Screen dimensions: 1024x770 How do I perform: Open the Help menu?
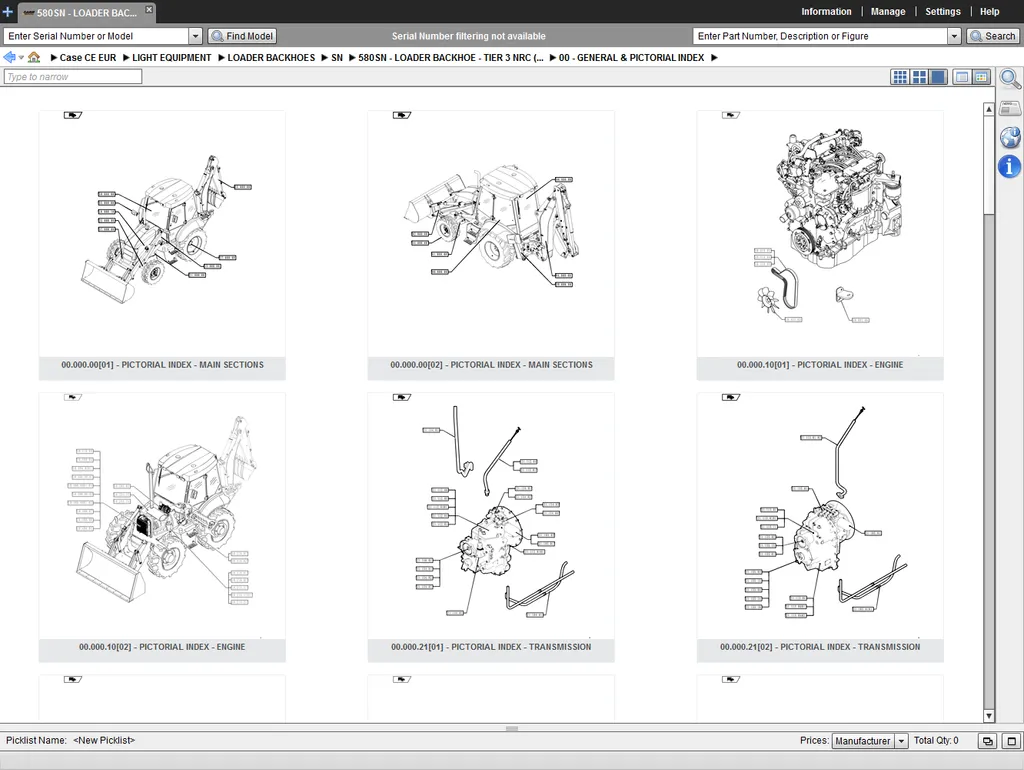pyautogui.click(x=989, y=12)
